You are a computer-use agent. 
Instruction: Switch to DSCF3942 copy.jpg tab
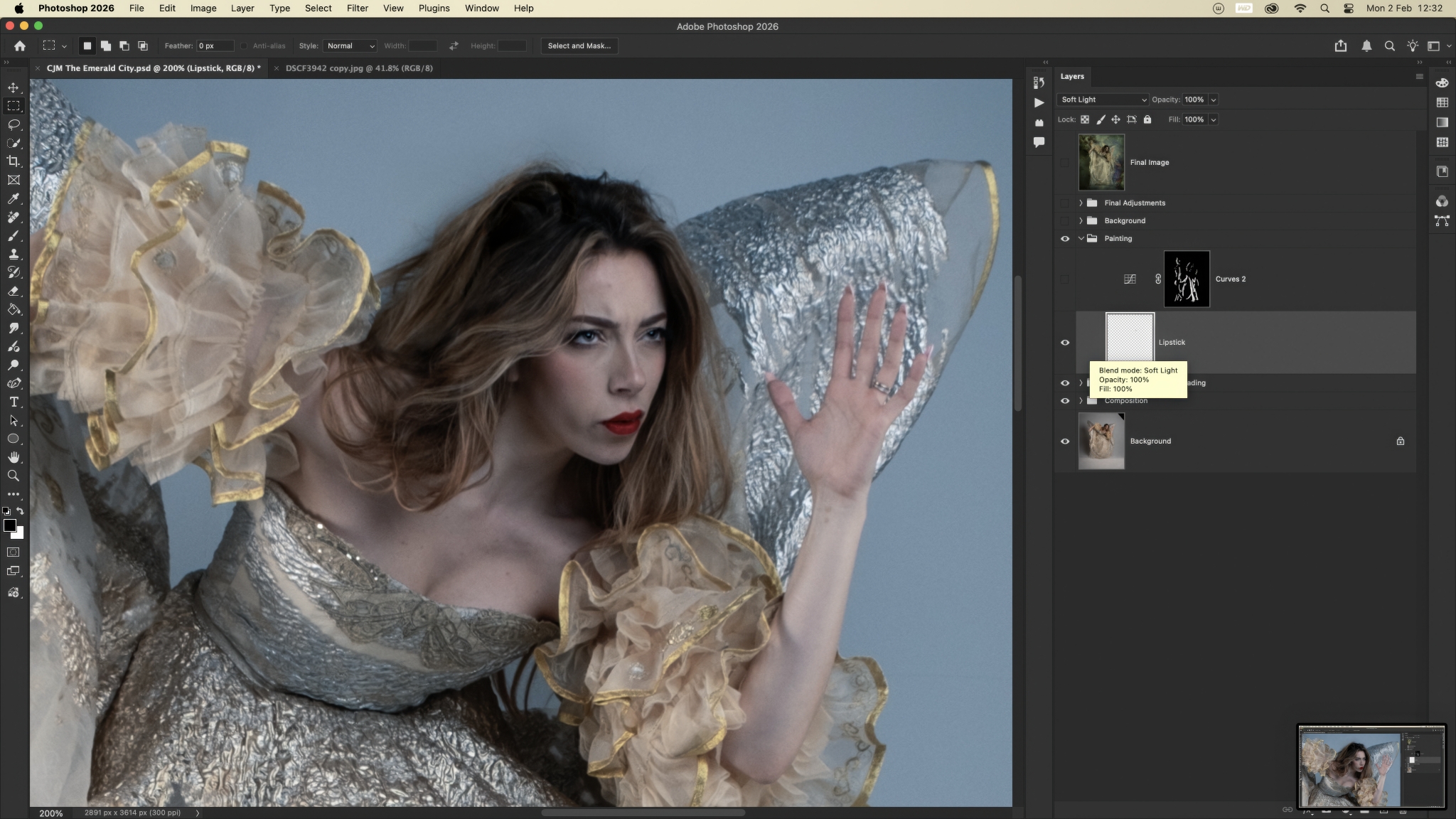(x=359, y=68)
